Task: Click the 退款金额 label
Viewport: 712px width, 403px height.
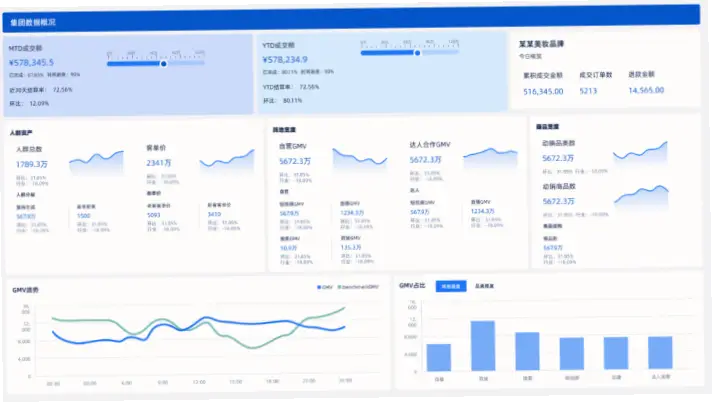Action: pyautogui.click(x=641, y=74)
